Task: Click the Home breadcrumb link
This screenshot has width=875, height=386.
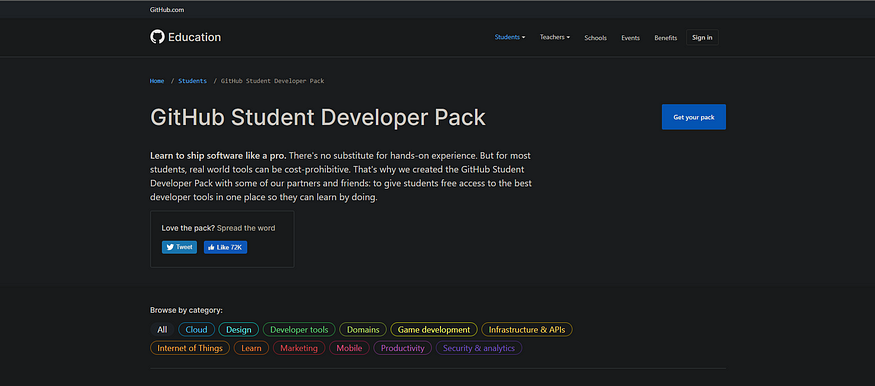Action: point(157,81)
